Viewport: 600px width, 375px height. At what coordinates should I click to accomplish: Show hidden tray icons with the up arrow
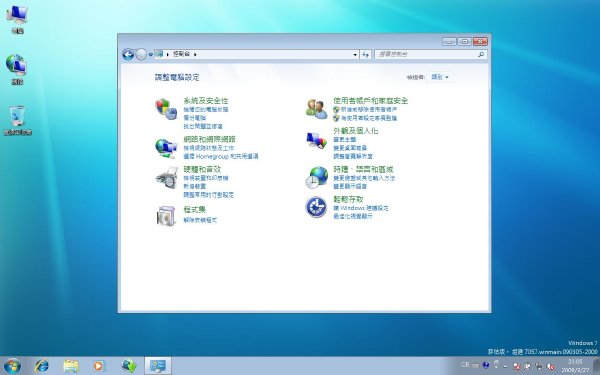coord(505,366)
